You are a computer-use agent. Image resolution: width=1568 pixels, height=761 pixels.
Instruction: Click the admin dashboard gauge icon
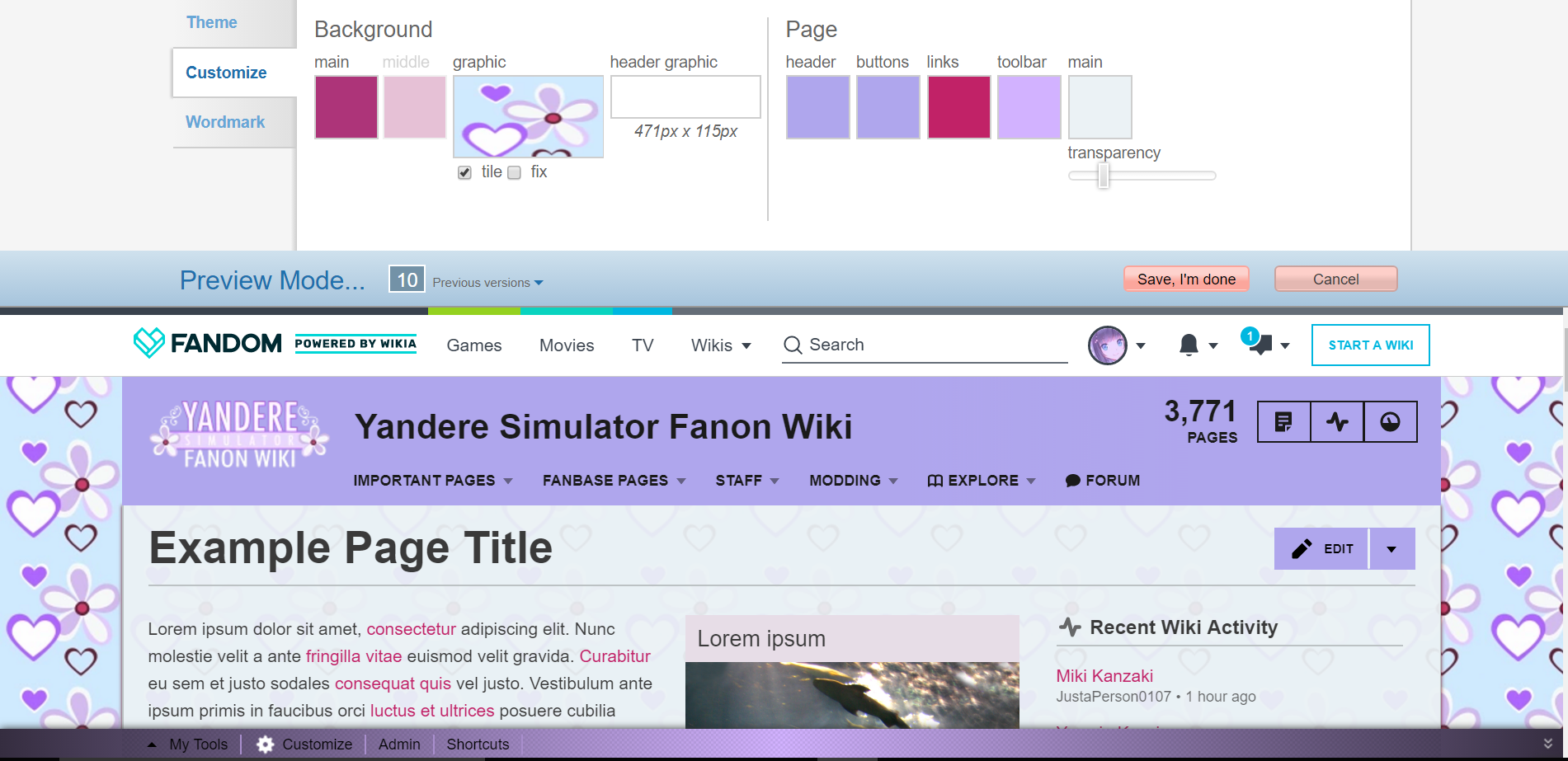pyautogui.click(x=1391, y=422)
